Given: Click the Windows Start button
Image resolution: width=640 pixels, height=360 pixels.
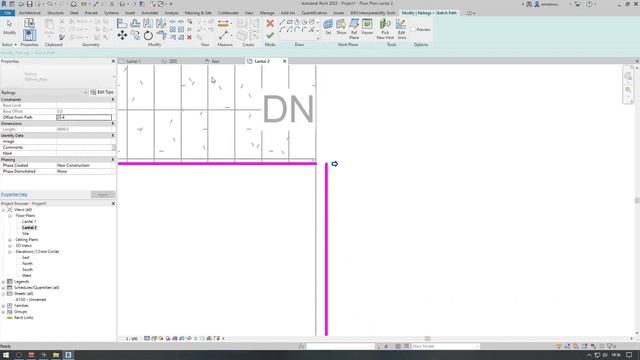Looking at the screenshot, I should click(6, 355).
